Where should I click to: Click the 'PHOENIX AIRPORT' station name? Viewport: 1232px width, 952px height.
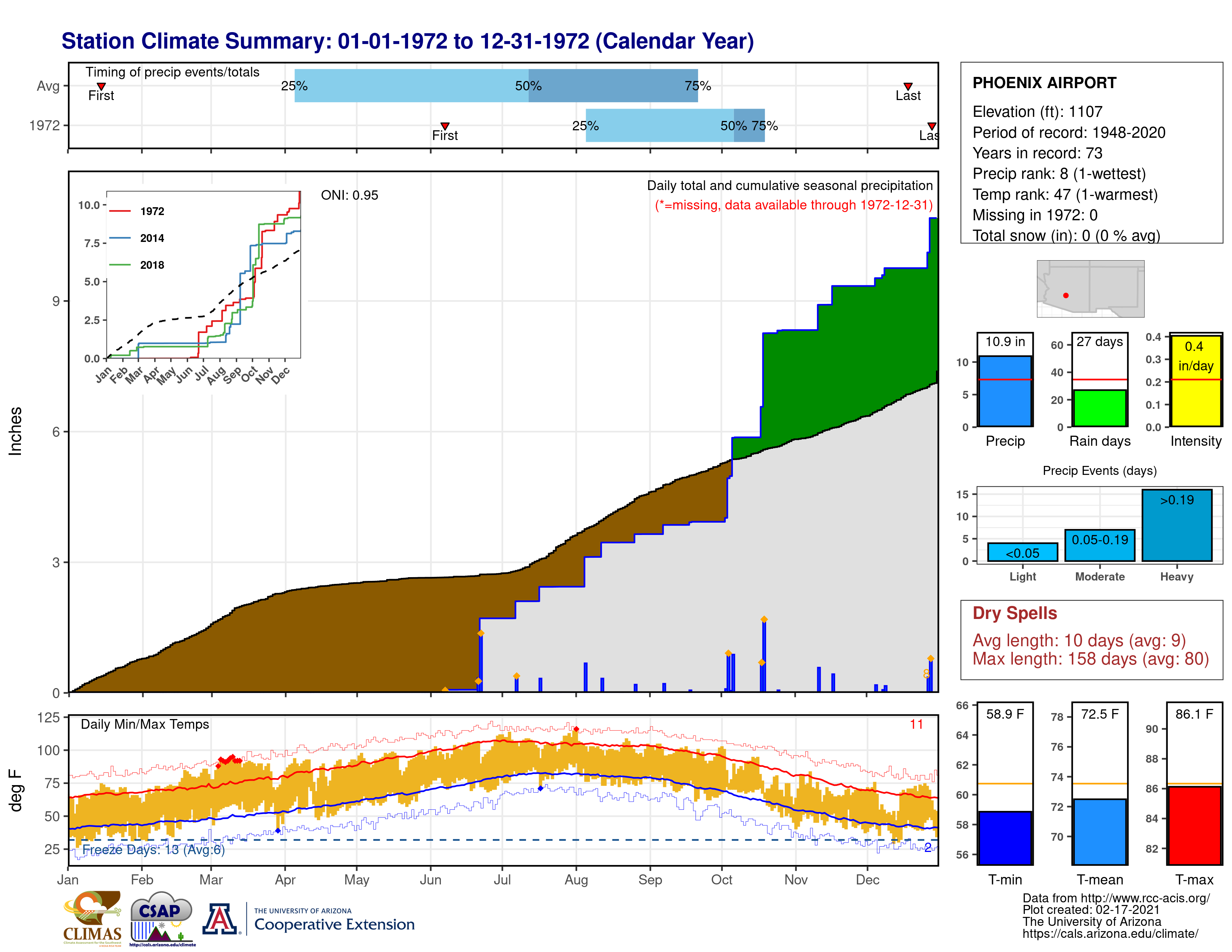[x=1044, y=83]
